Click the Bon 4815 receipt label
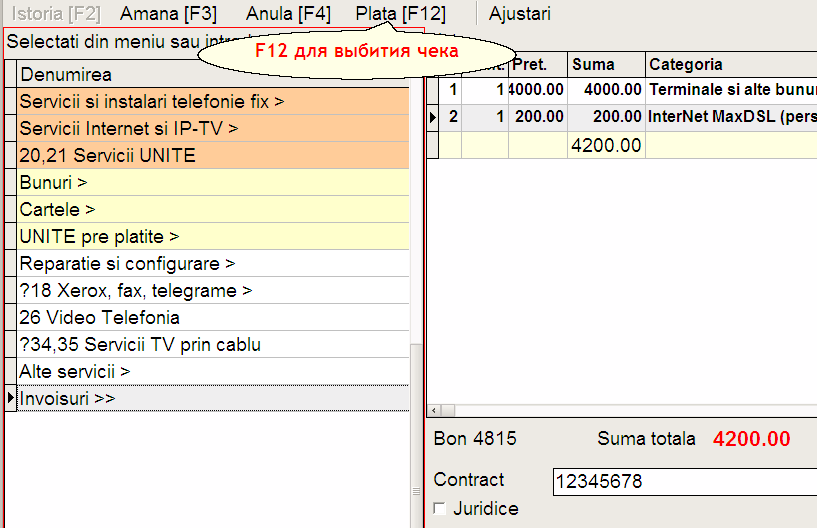Screen dimensions: 817x528 475,439
